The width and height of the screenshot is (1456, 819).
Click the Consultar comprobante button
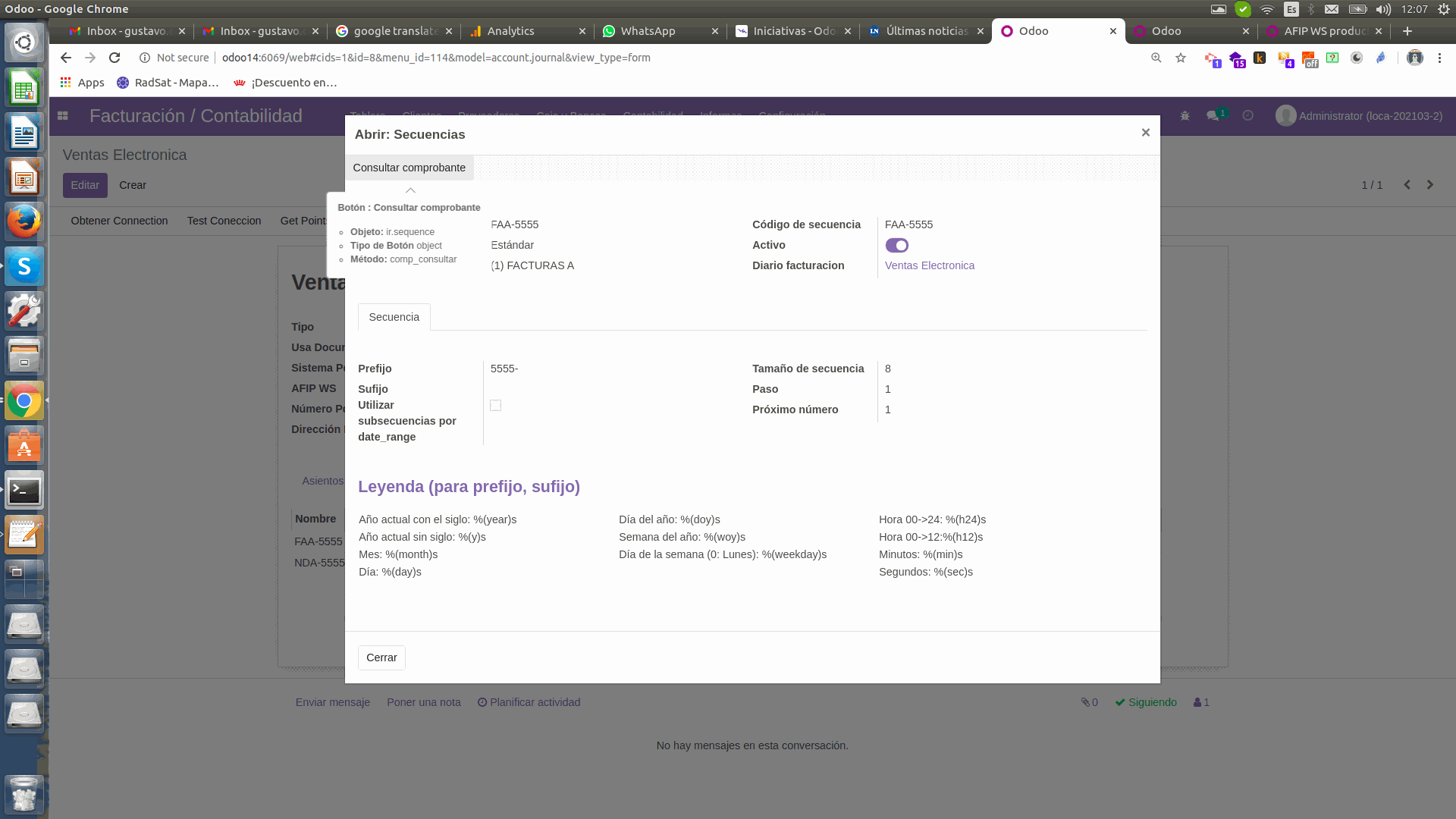tap(409, 168)
